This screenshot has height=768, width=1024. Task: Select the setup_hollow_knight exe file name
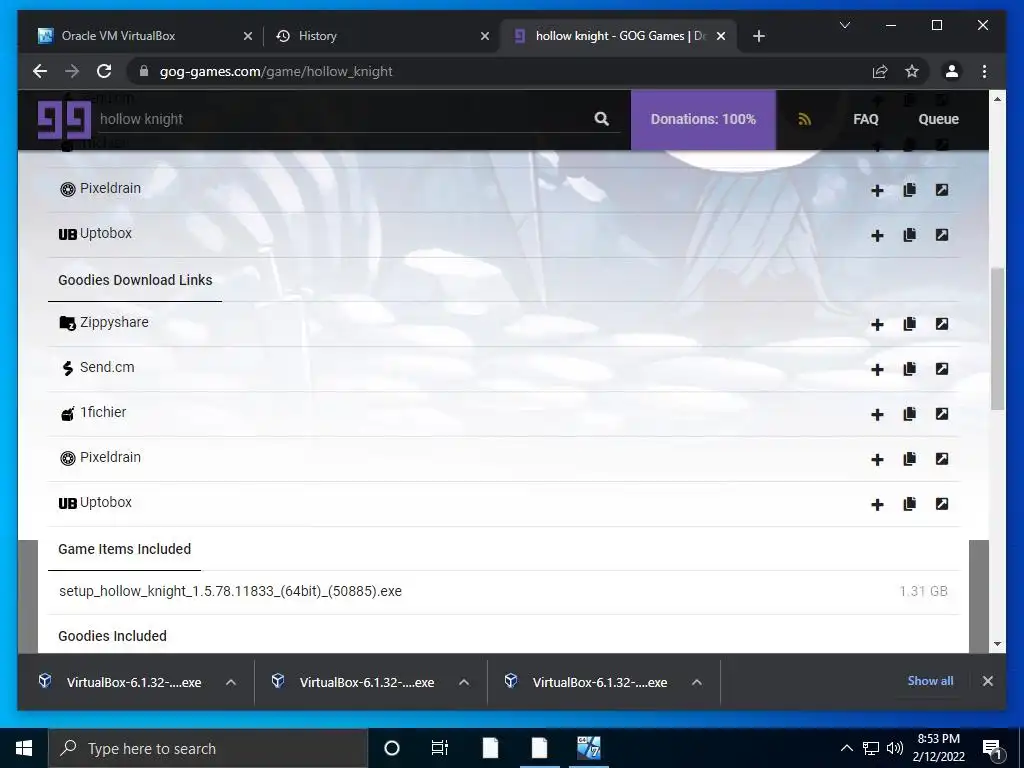pos(231,591)
